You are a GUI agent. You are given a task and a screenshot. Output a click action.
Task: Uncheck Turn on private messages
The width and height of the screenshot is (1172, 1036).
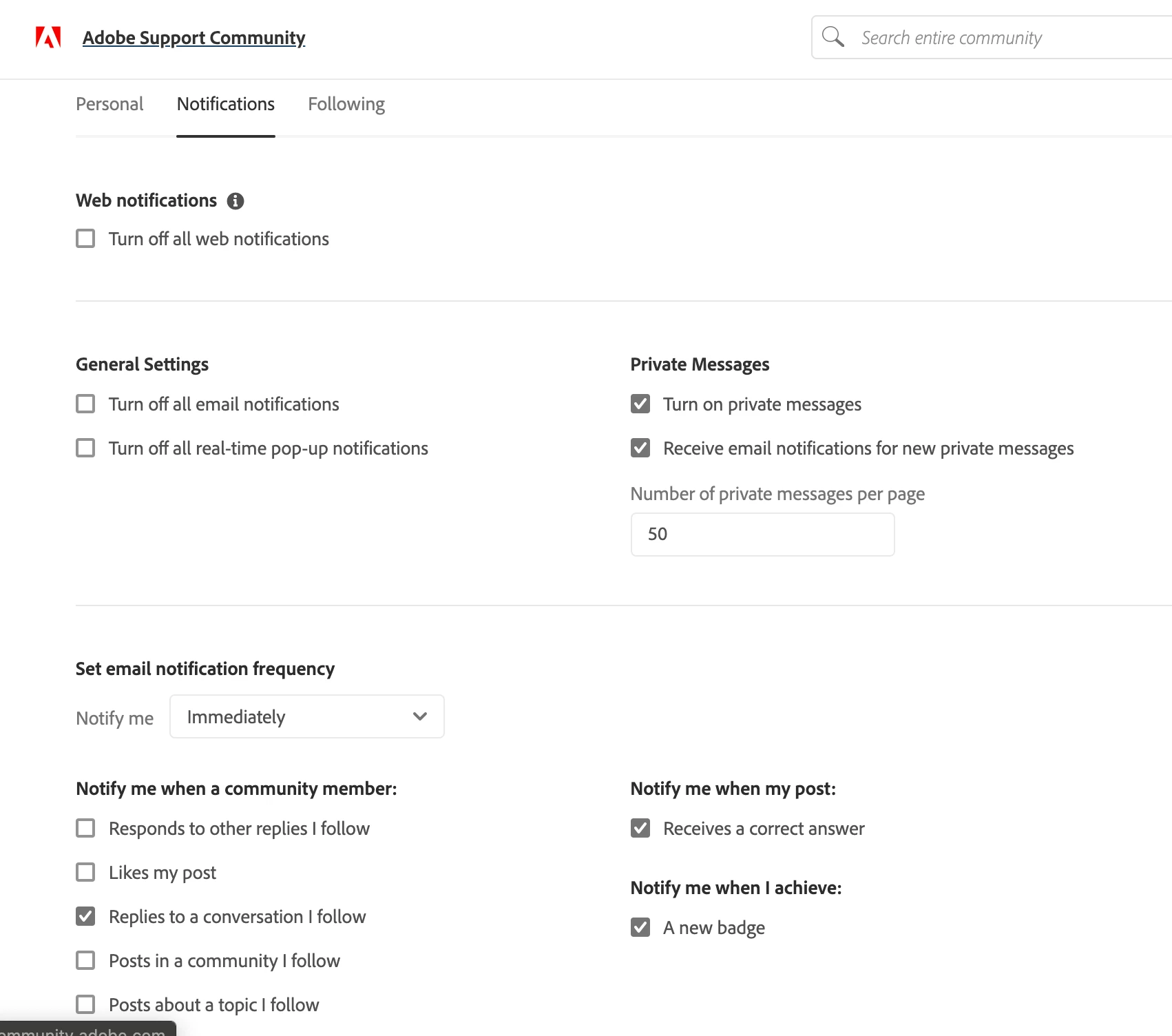tap(640, 404)
